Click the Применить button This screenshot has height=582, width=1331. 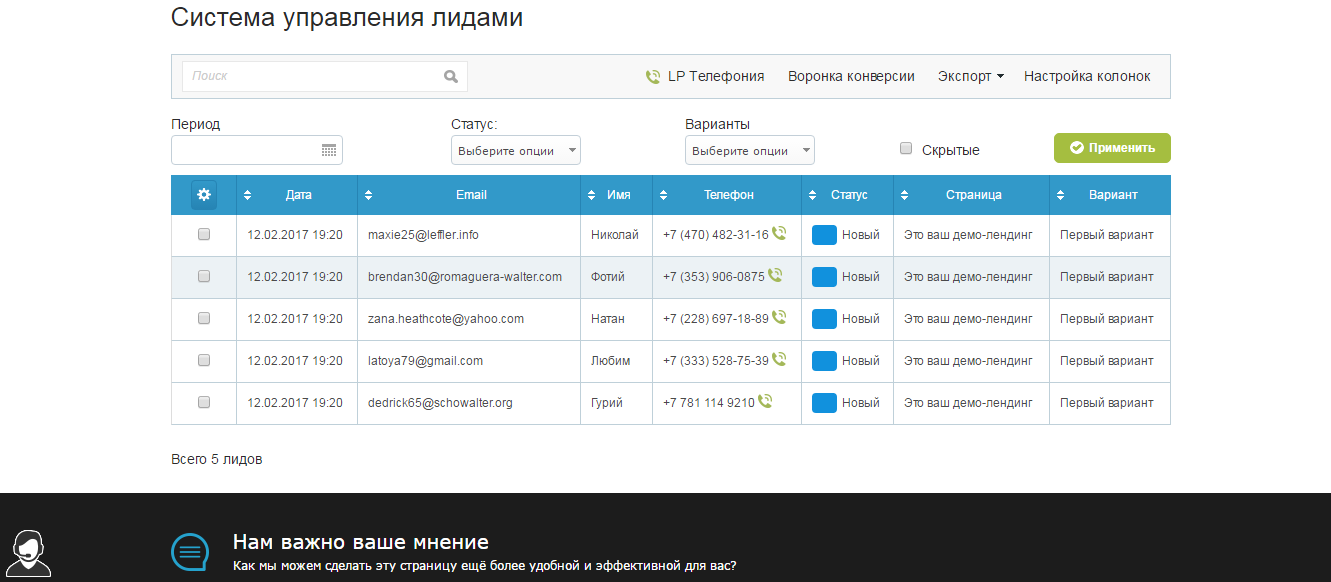[x=1111, y=147]
